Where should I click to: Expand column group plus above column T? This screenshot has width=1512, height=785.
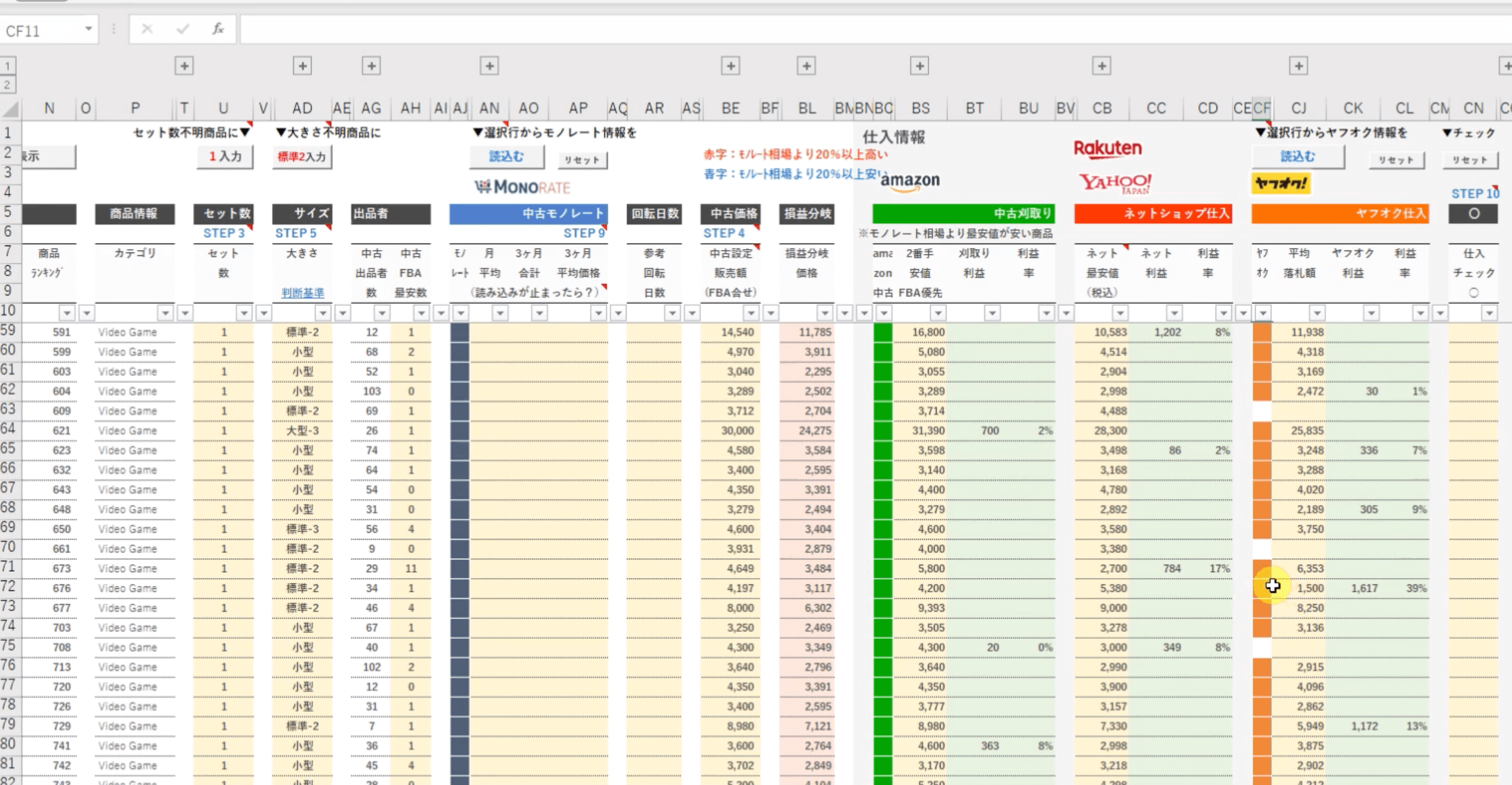click(184, 66)
